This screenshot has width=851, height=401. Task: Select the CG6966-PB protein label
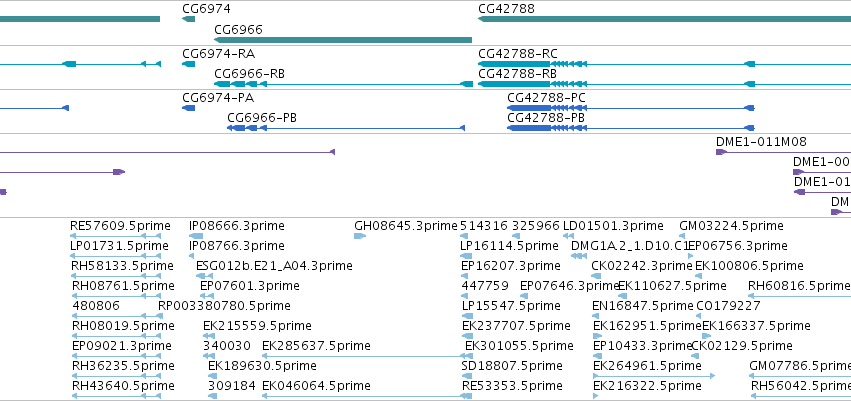point(262,118)
